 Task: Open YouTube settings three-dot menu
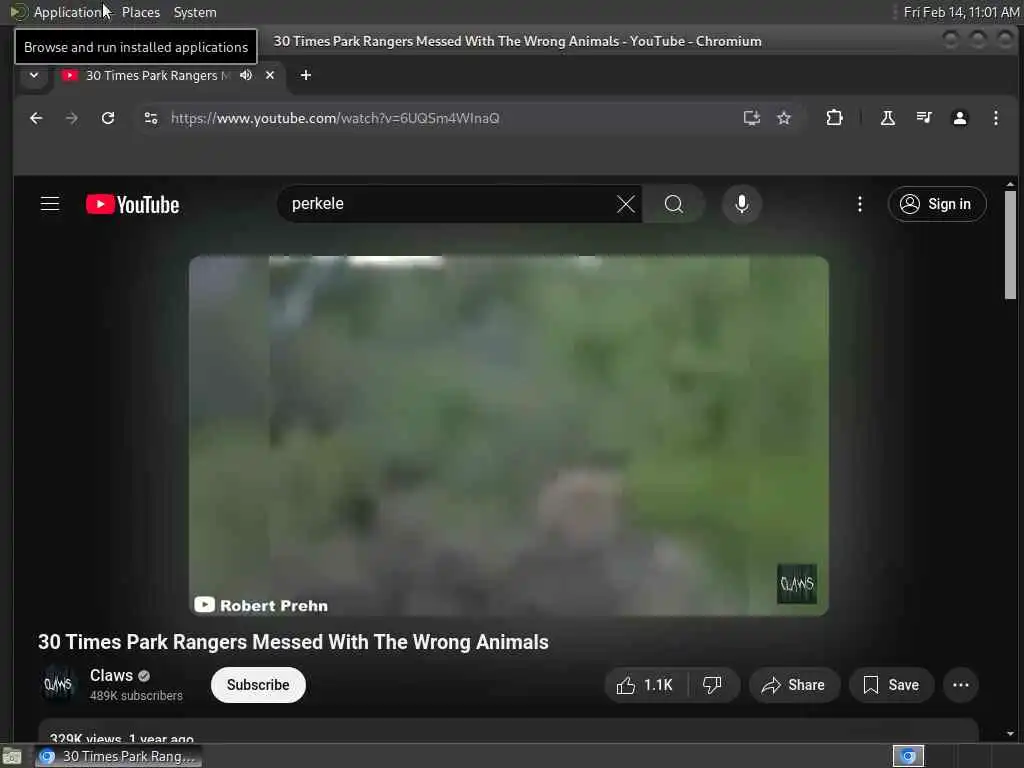(859, 204)
